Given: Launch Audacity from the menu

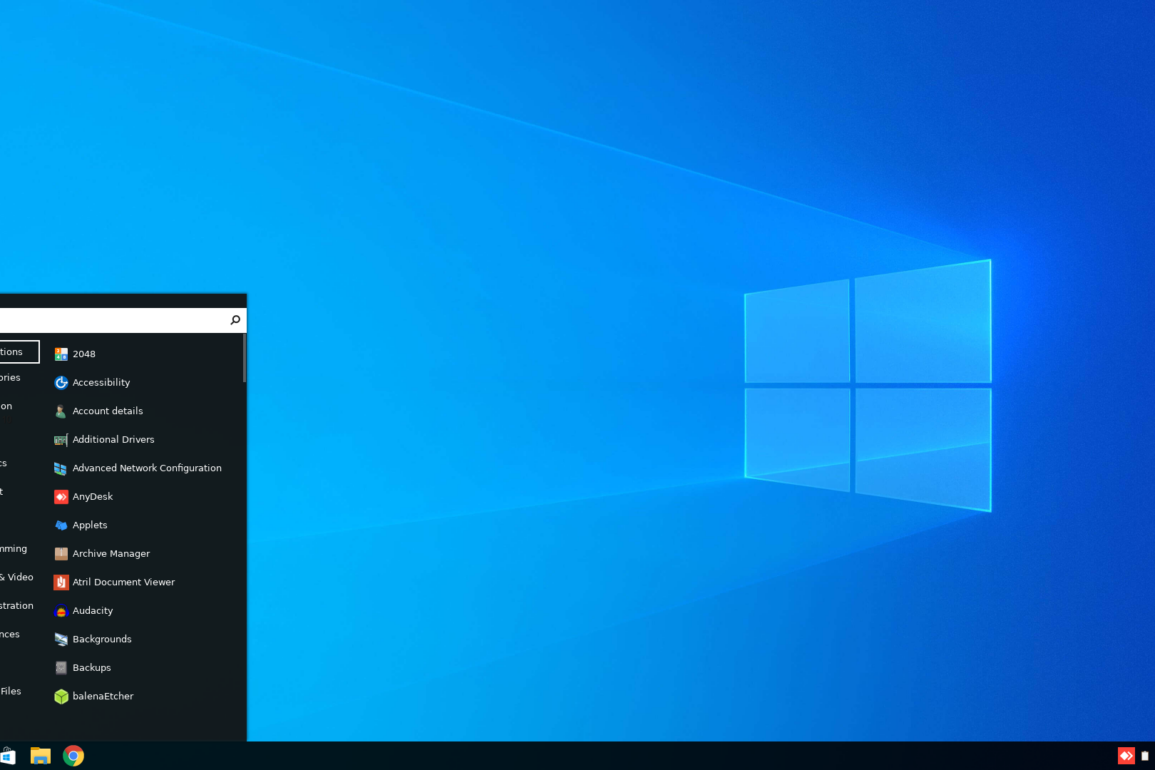Looking at the screenshot, I should point(92,611).
